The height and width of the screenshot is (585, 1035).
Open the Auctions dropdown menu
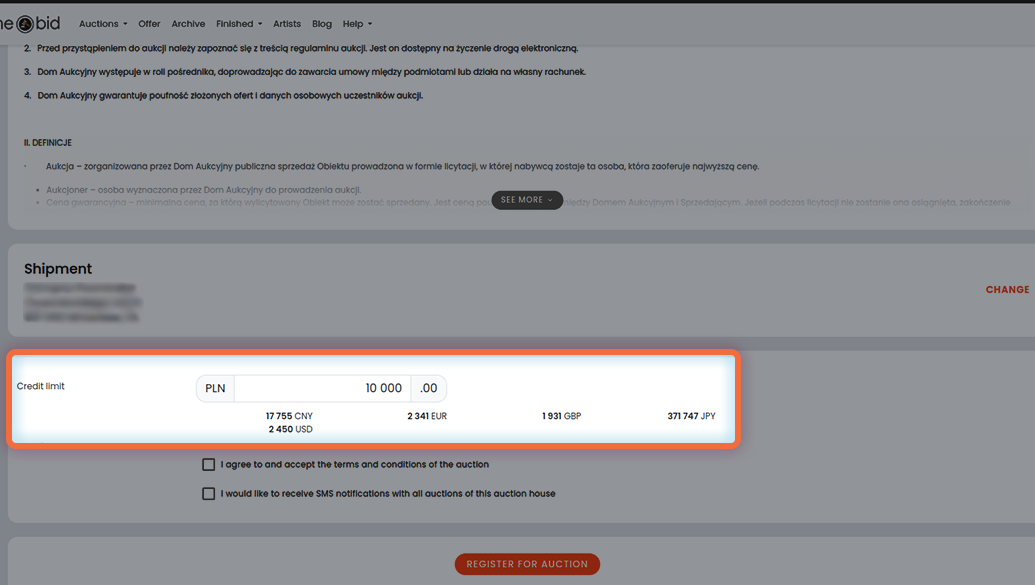coord(103,24)
